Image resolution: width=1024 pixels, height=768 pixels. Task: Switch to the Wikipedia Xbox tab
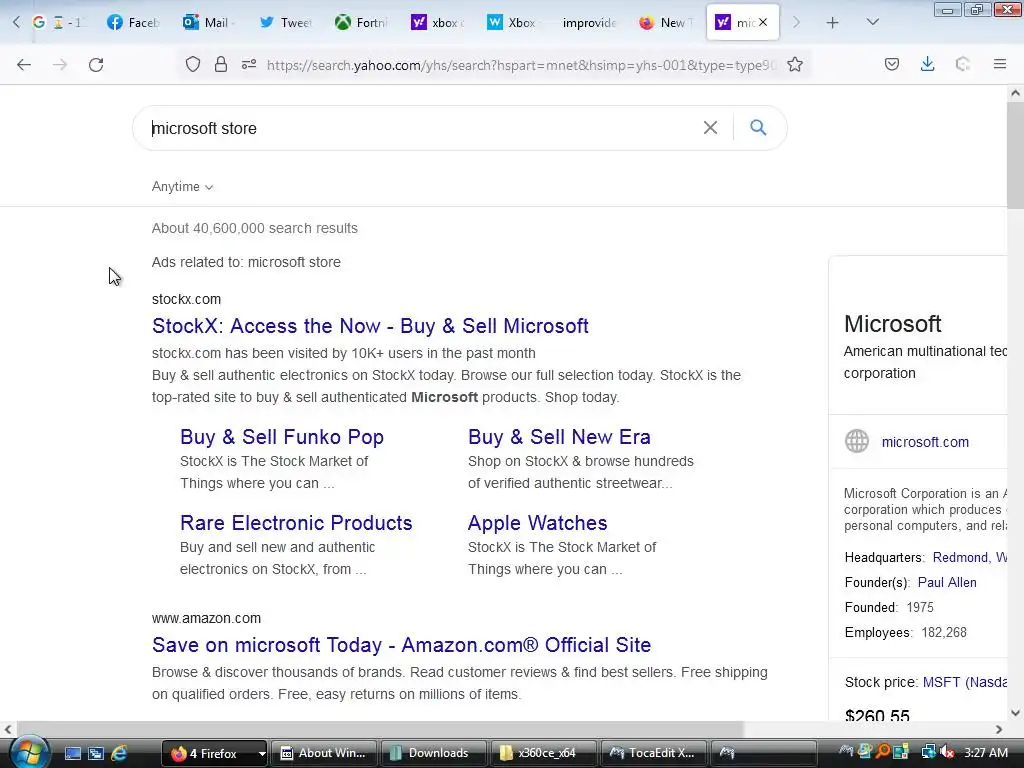coord(513,22)
